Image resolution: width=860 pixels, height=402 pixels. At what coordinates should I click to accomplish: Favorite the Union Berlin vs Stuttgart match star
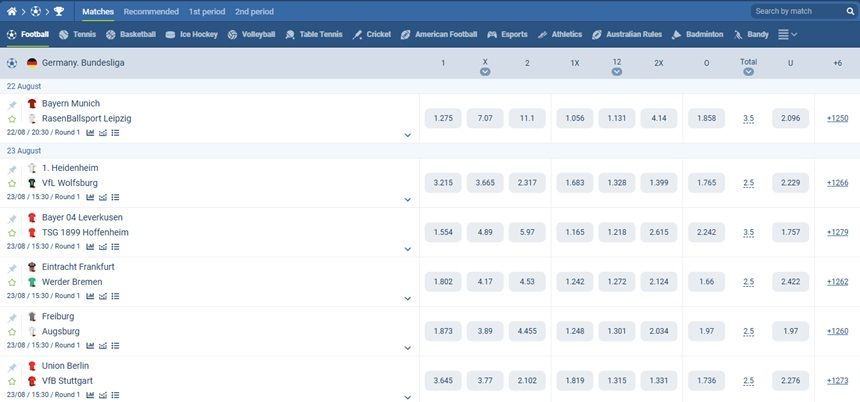coord(12,381)
